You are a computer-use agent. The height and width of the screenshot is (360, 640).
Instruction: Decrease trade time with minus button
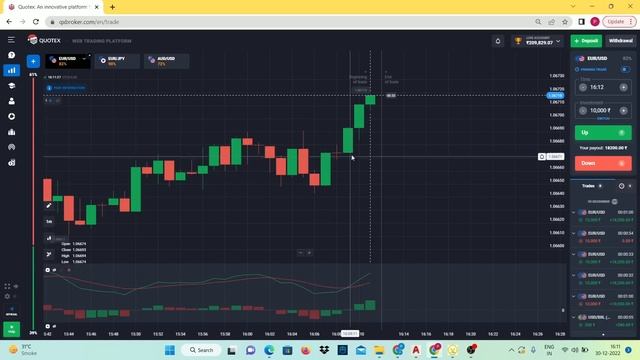(x=583, y=87)
